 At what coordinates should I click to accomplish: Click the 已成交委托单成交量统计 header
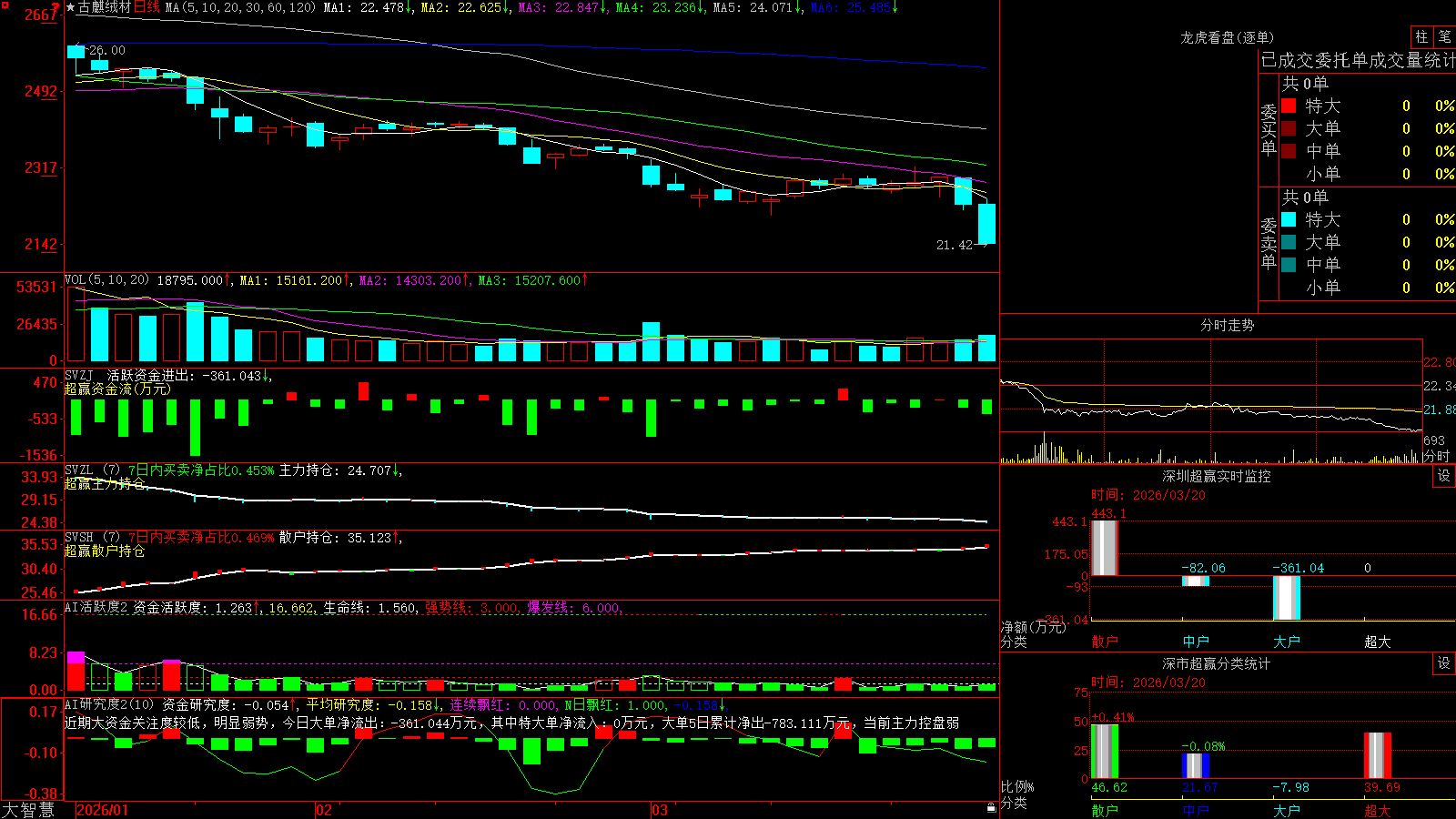click(x=1358, y=60)
